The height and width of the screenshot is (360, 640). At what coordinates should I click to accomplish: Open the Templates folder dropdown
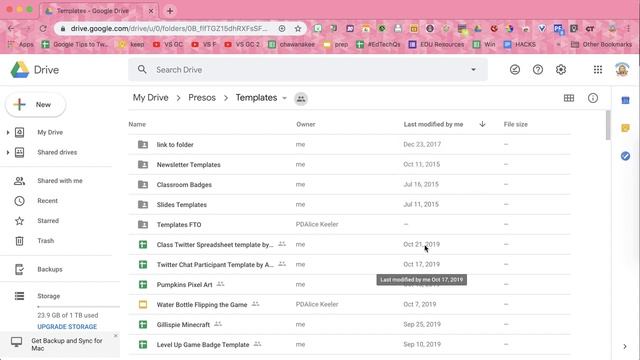(x=284, y=98)
